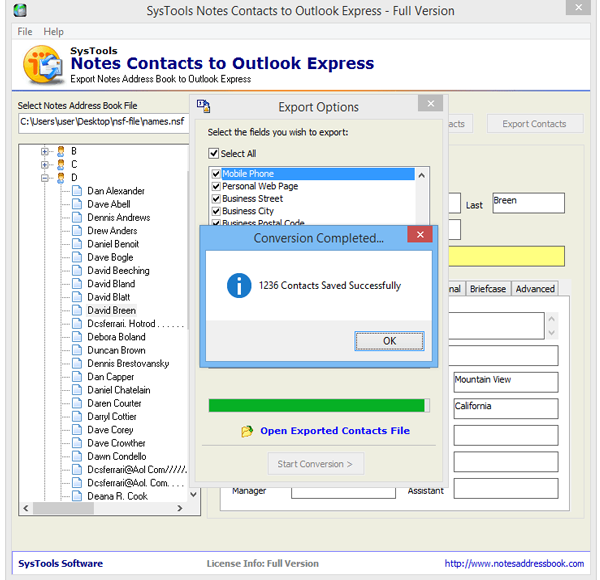Image resolution: width=600 pixels, height=580 pixels.
Task: Close the Export Options window
Action: coord(430,103)
